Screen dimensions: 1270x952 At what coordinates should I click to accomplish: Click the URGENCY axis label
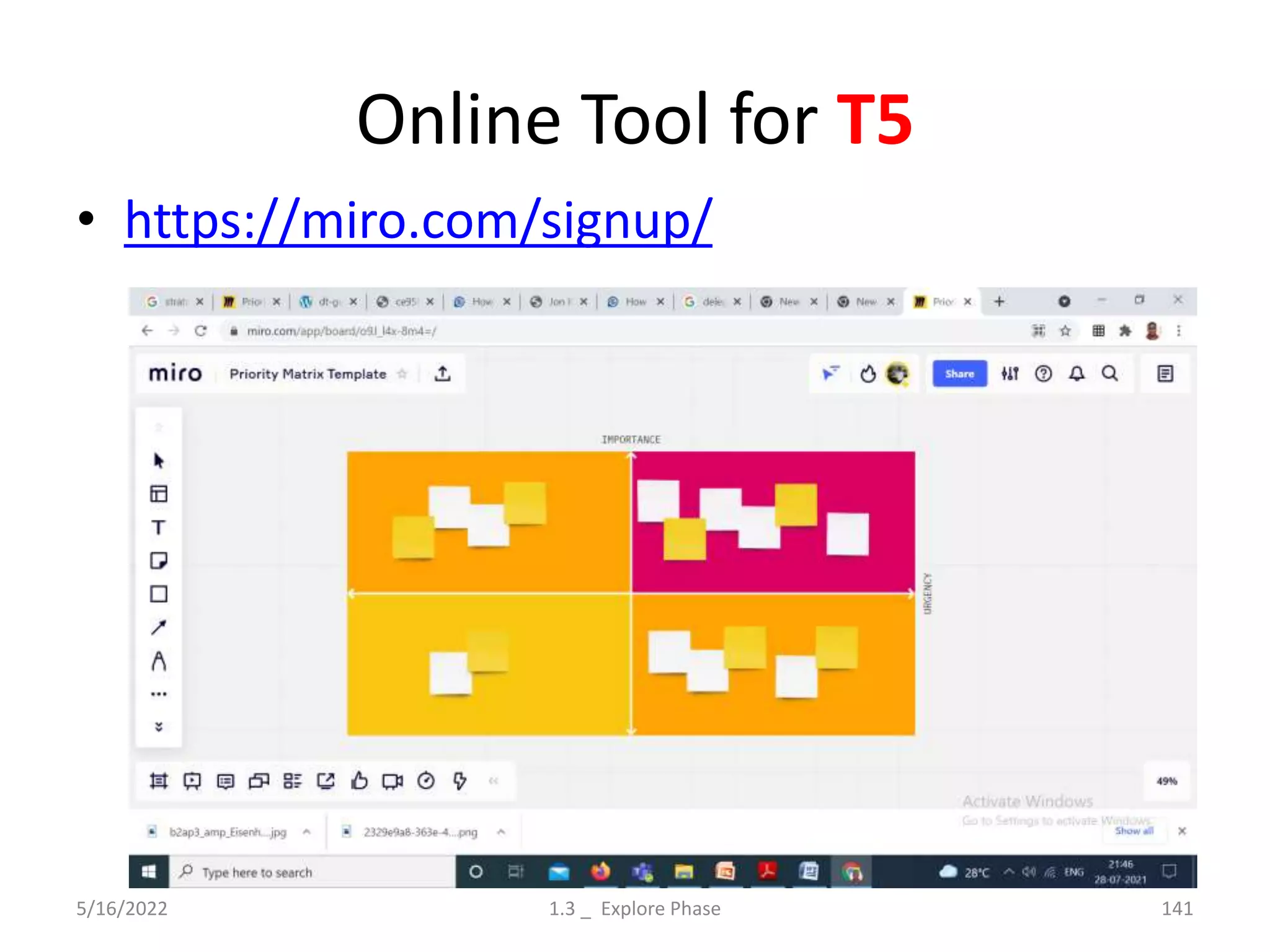pyautogui.click(x=928, y=594)
